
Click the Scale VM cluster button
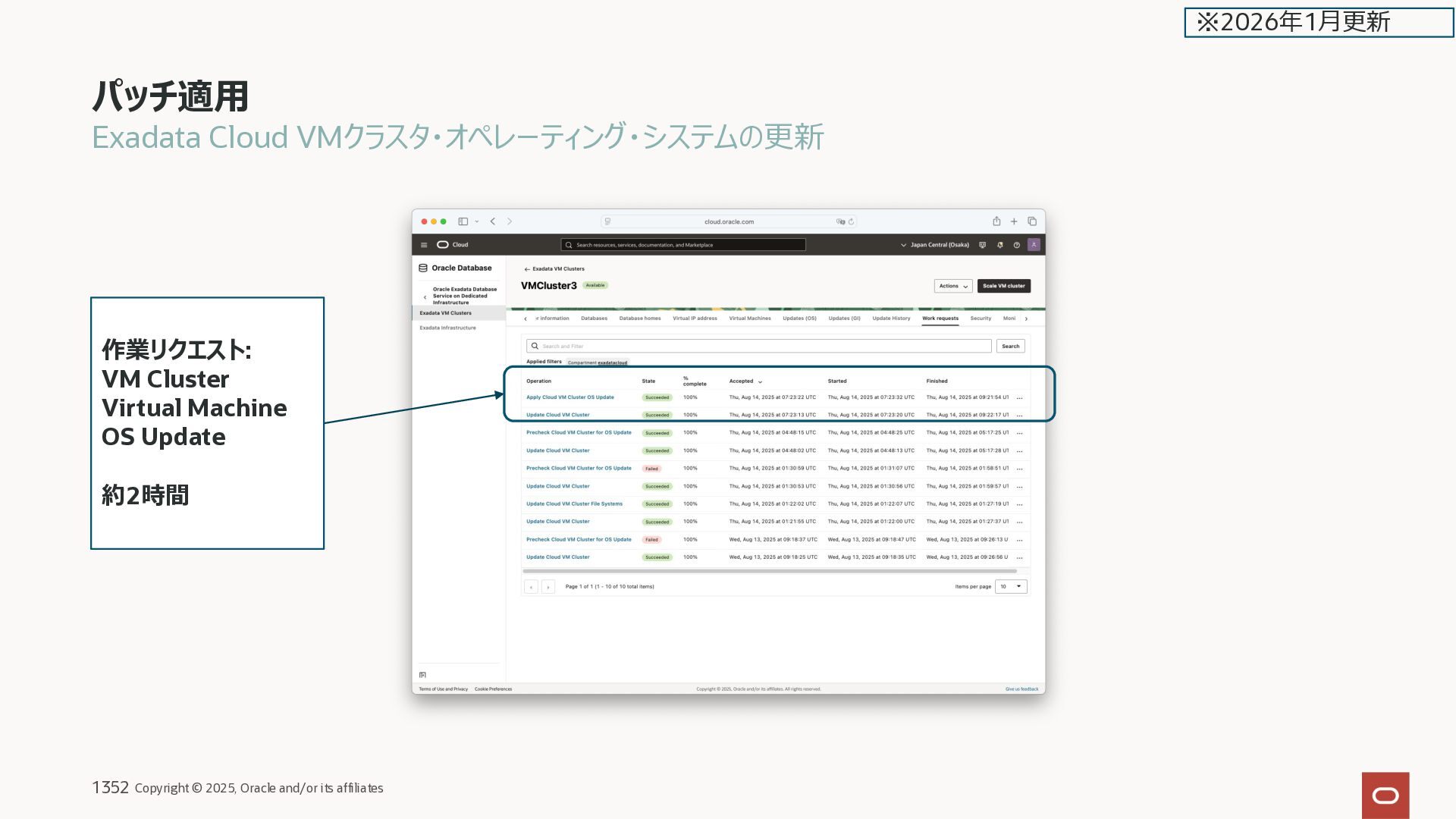(x=1003, y=286)
